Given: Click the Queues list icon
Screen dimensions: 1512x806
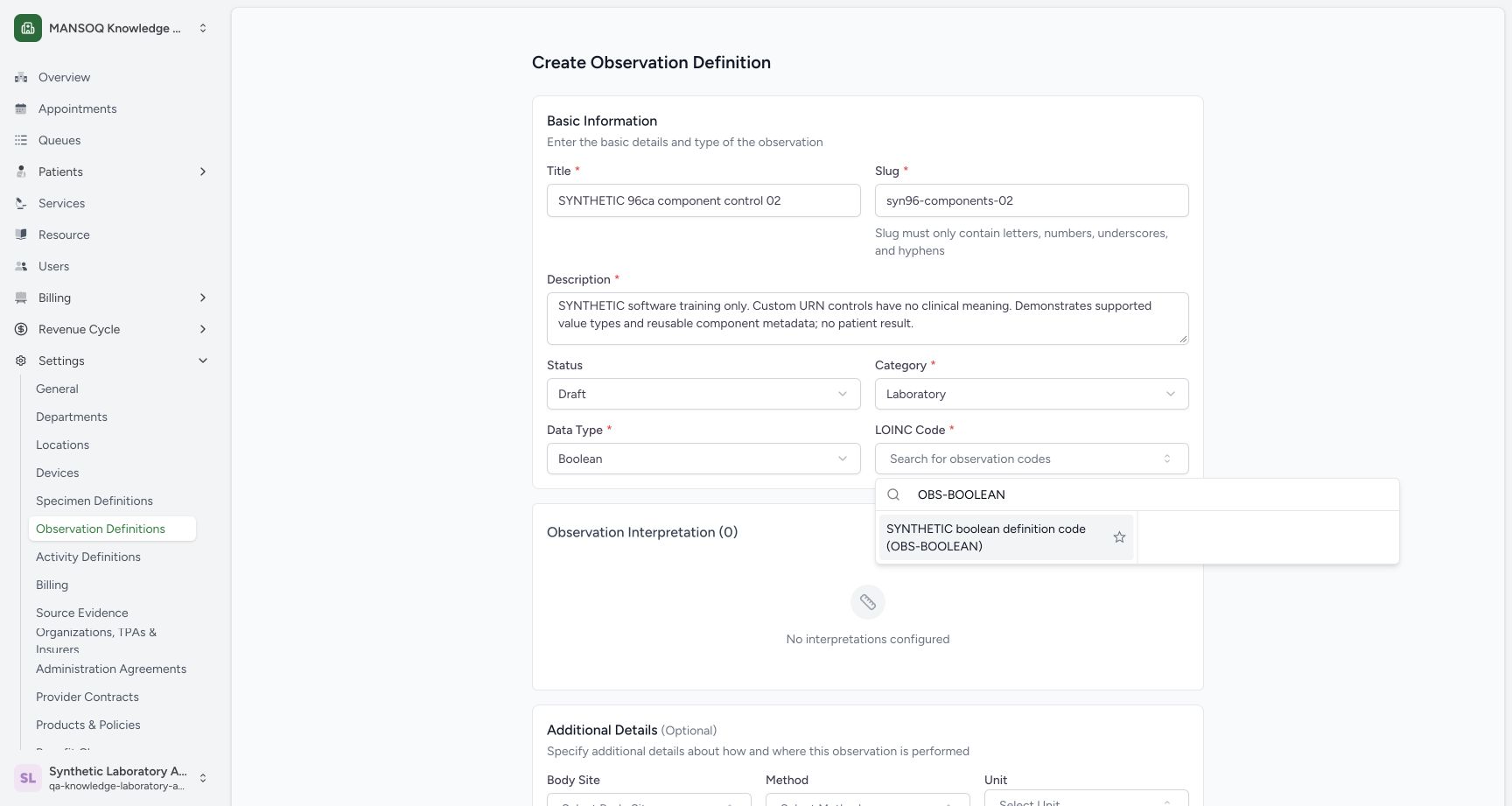Looking at the screenshot, I should (x=21, y=140).
